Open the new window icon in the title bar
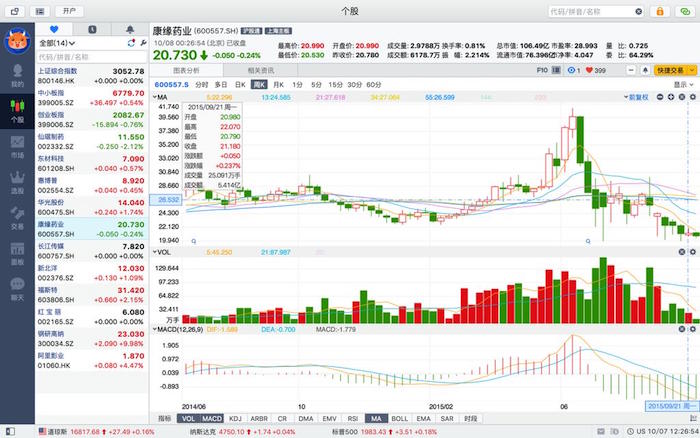The height and width of the screenshot is (438, 700). (15, 11)
